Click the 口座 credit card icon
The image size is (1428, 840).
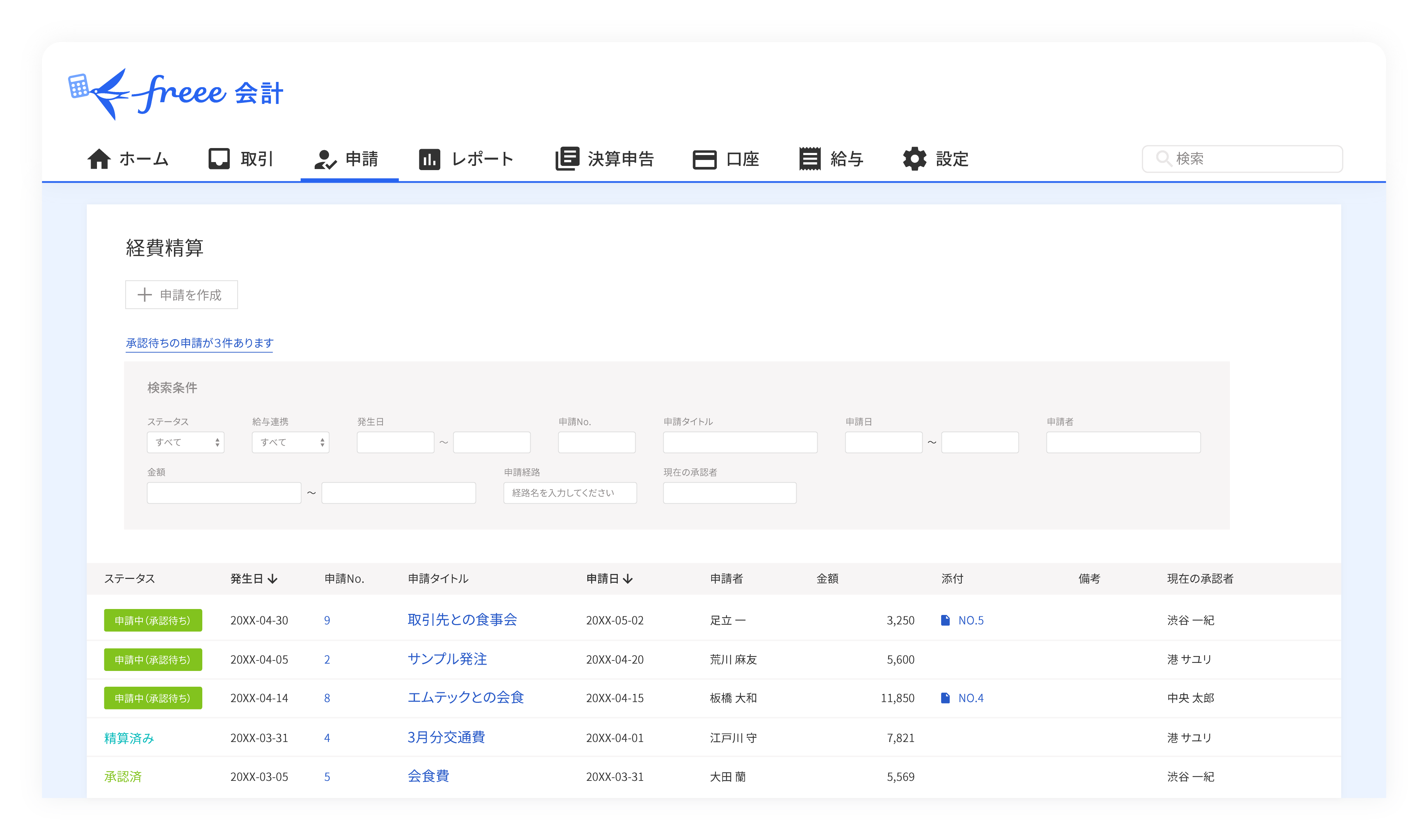tap(704, 159)
